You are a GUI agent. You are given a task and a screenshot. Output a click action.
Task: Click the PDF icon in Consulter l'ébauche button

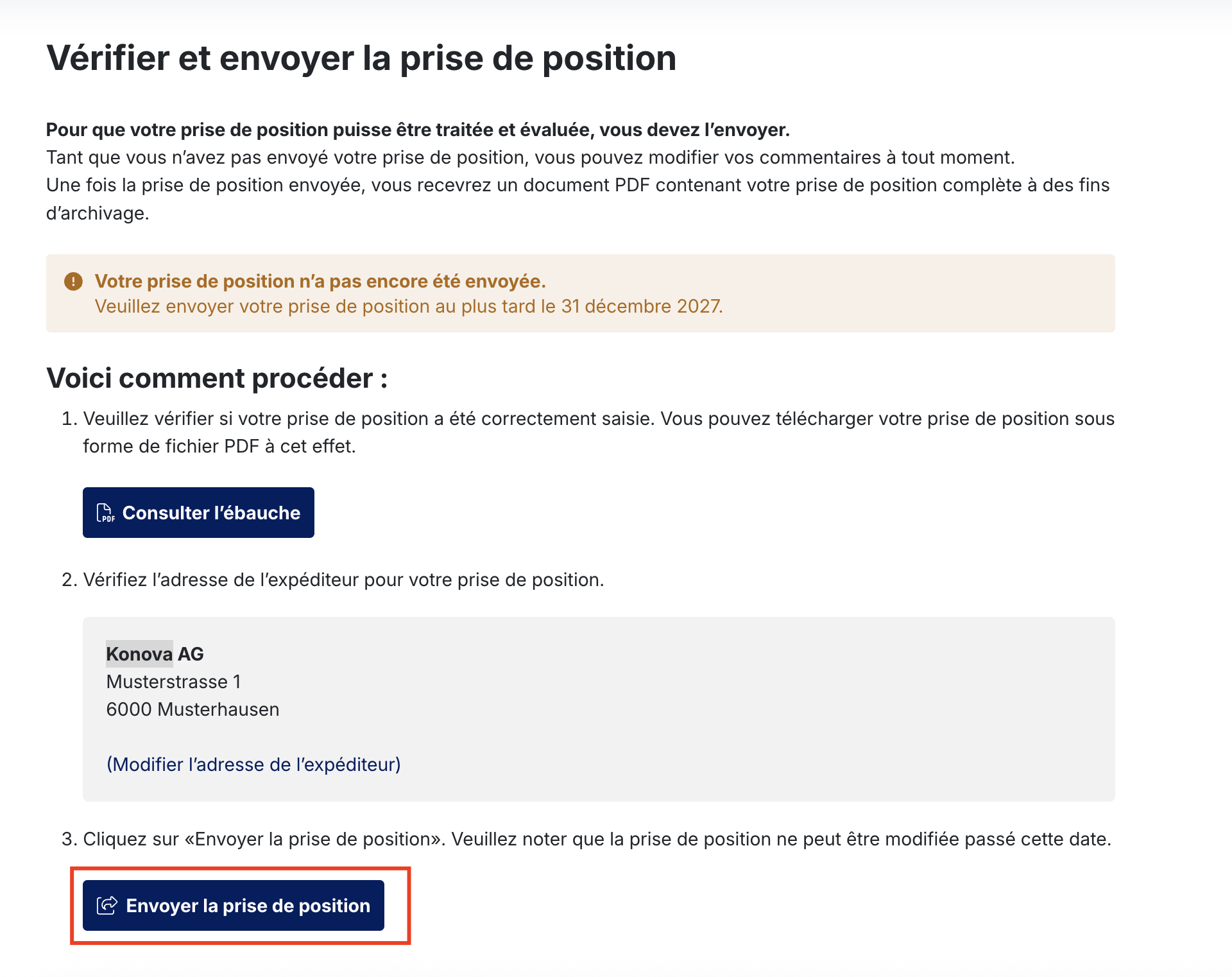click(105, 513)
